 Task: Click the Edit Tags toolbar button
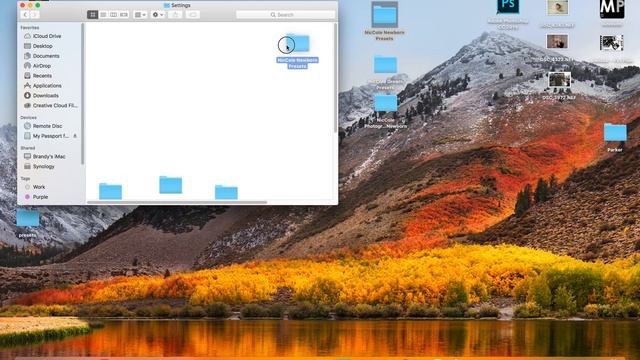point(193,15)
